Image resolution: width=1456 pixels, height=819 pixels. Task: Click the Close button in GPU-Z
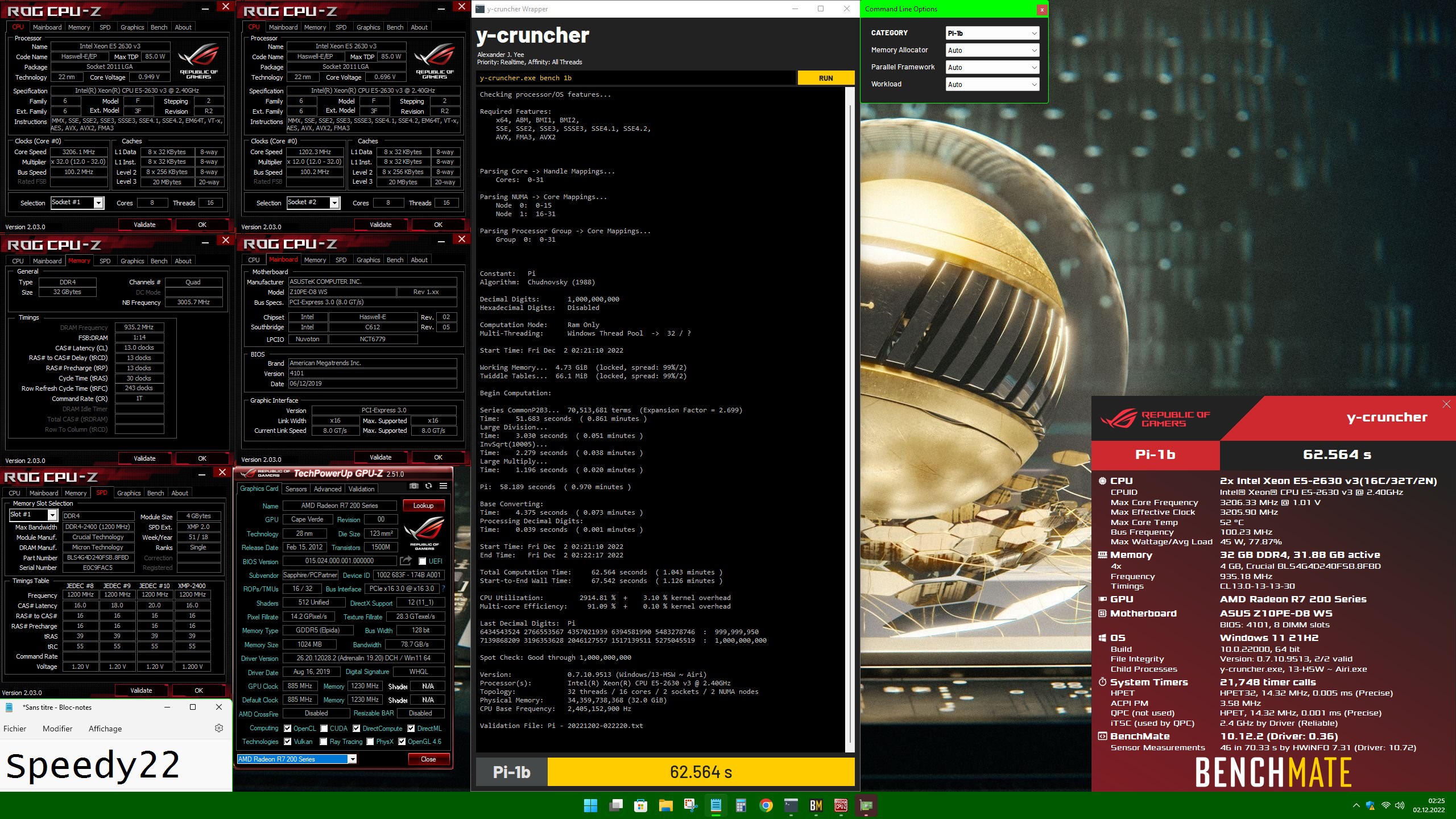pos(428,759)
